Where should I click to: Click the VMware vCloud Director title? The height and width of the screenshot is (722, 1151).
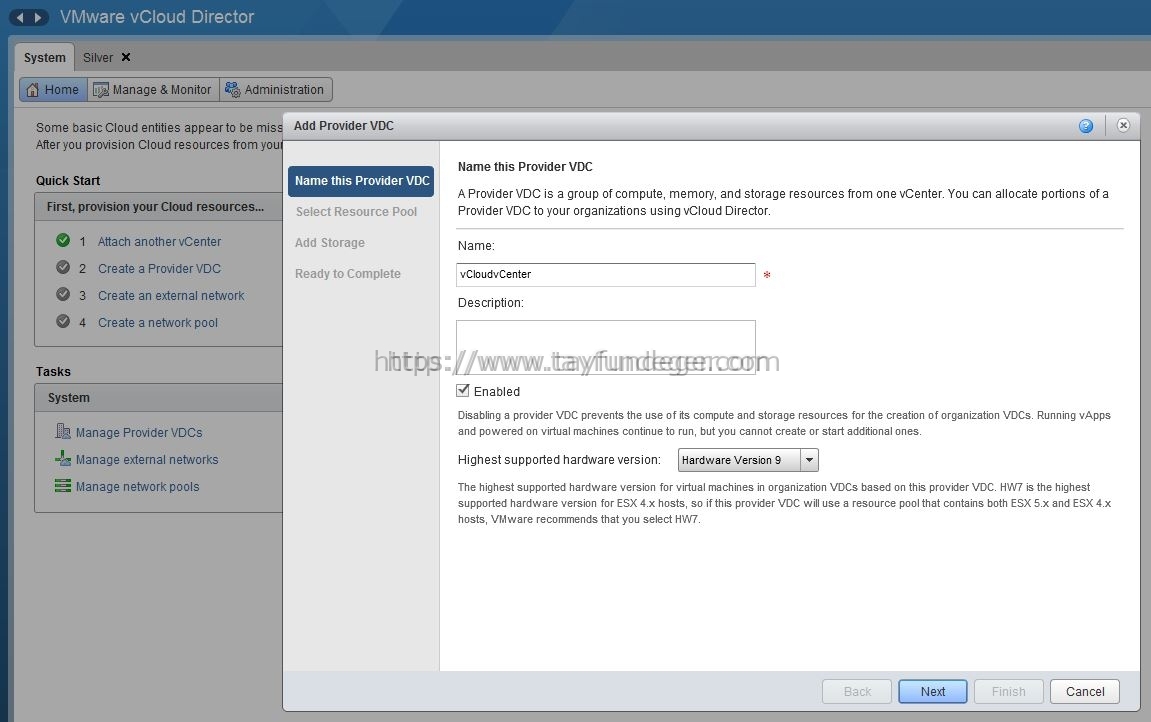[x=156, y=17]
